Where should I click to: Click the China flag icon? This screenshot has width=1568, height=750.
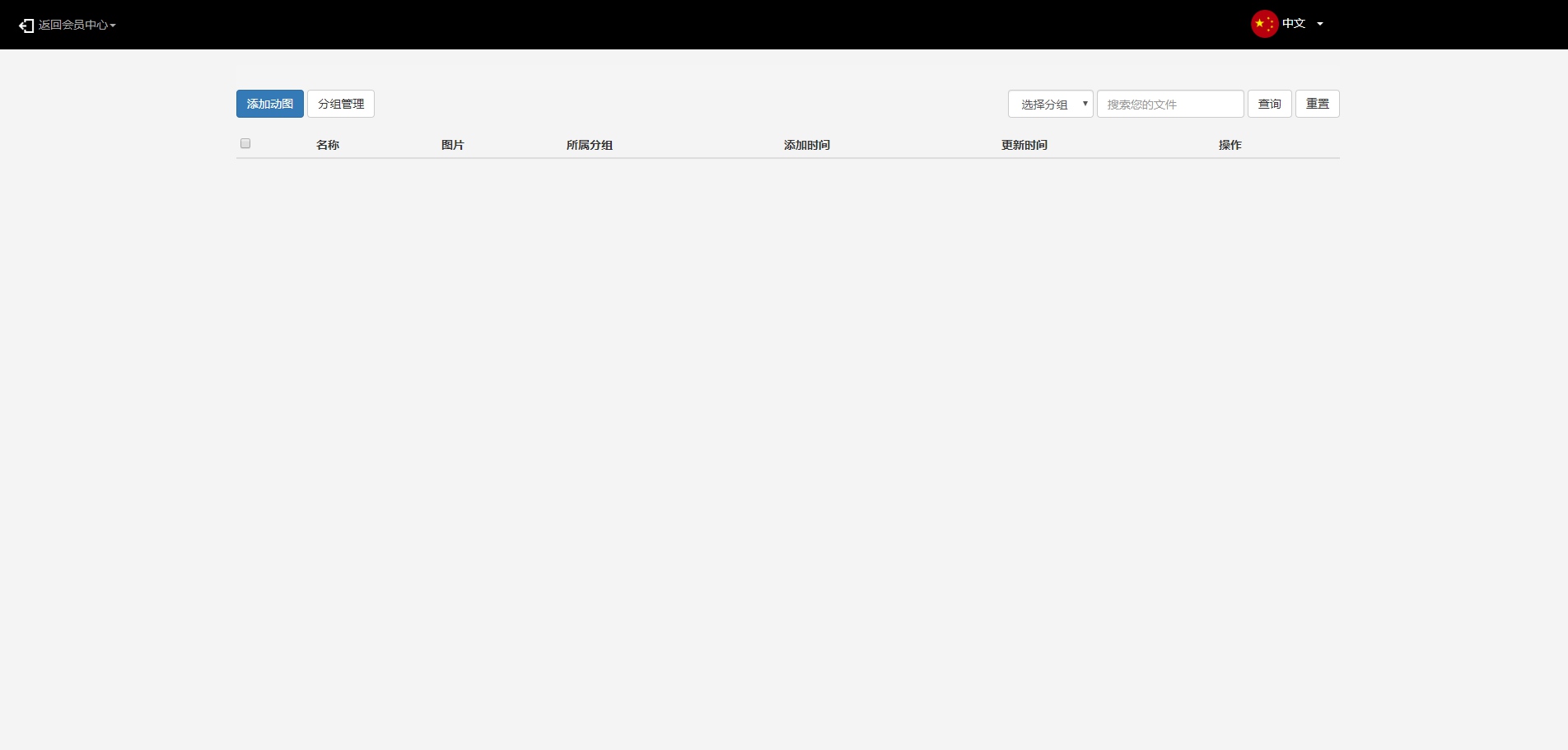click(x=1264, y=24)
